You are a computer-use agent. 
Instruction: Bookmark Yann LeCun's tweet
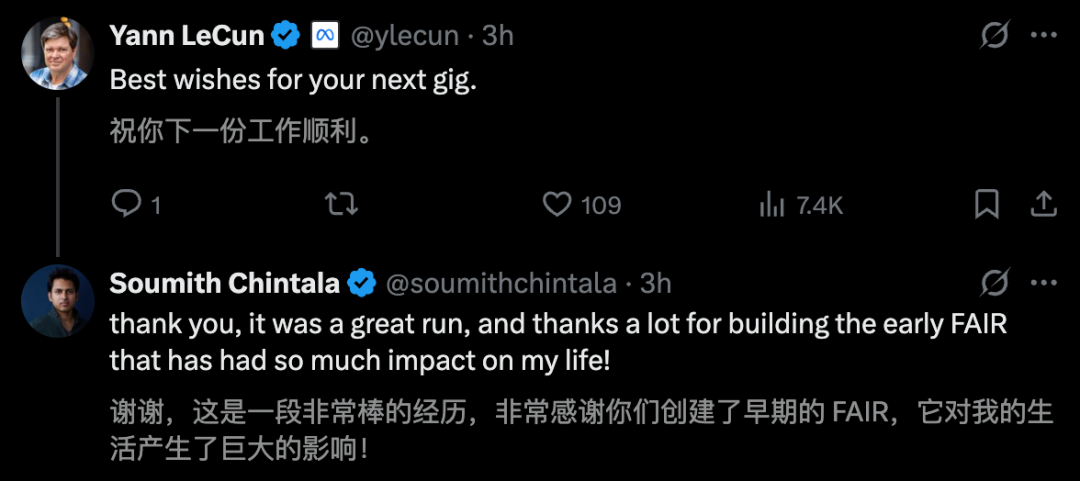pos(987,204)
